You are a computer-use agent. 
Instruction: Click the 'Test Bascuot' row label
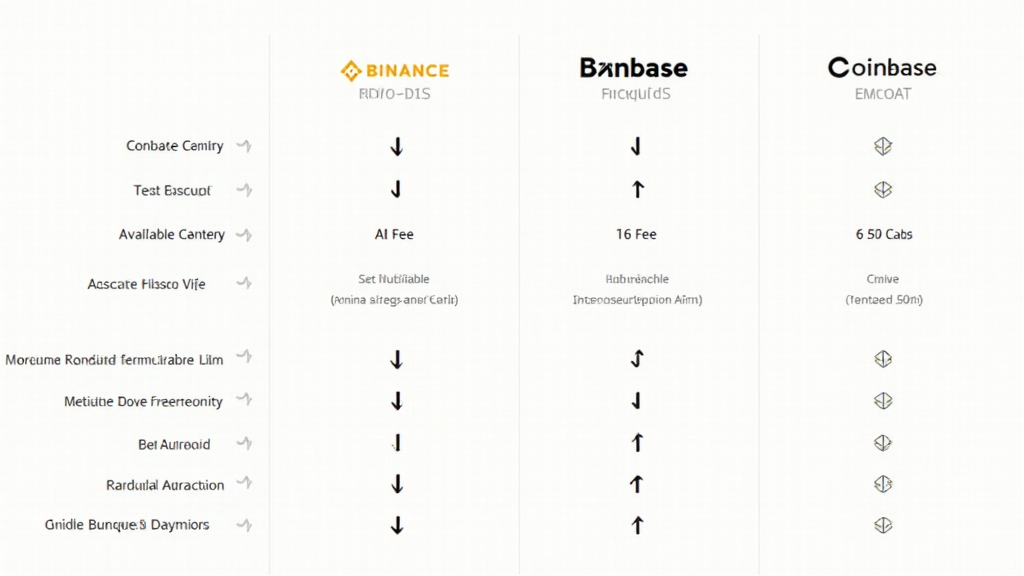coord(172,190)
